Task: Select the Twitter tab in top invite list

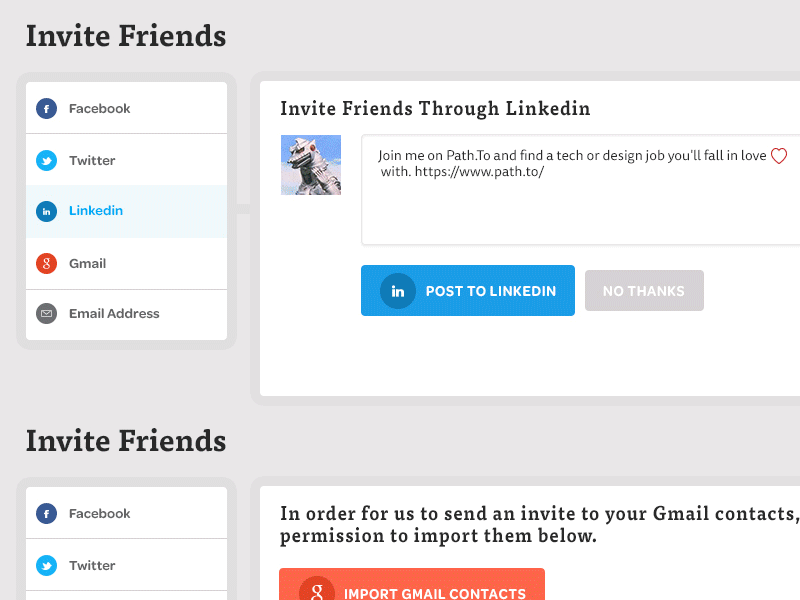Action: point(127,160)
